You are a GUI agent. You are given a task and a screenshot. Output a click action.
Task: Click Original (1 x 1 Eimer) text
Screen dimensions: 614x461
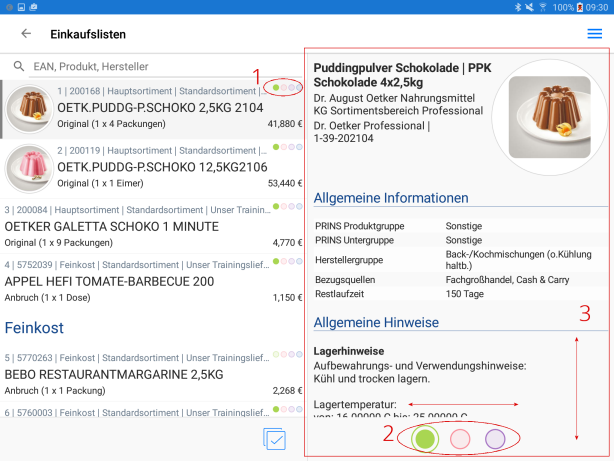click(x=100, y=183)
